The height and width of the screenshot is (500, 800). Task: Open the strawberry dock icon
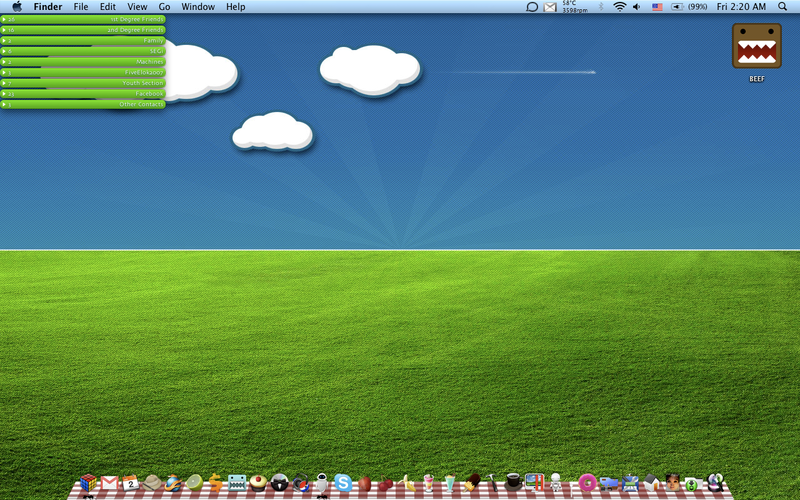tap(364, 483)
